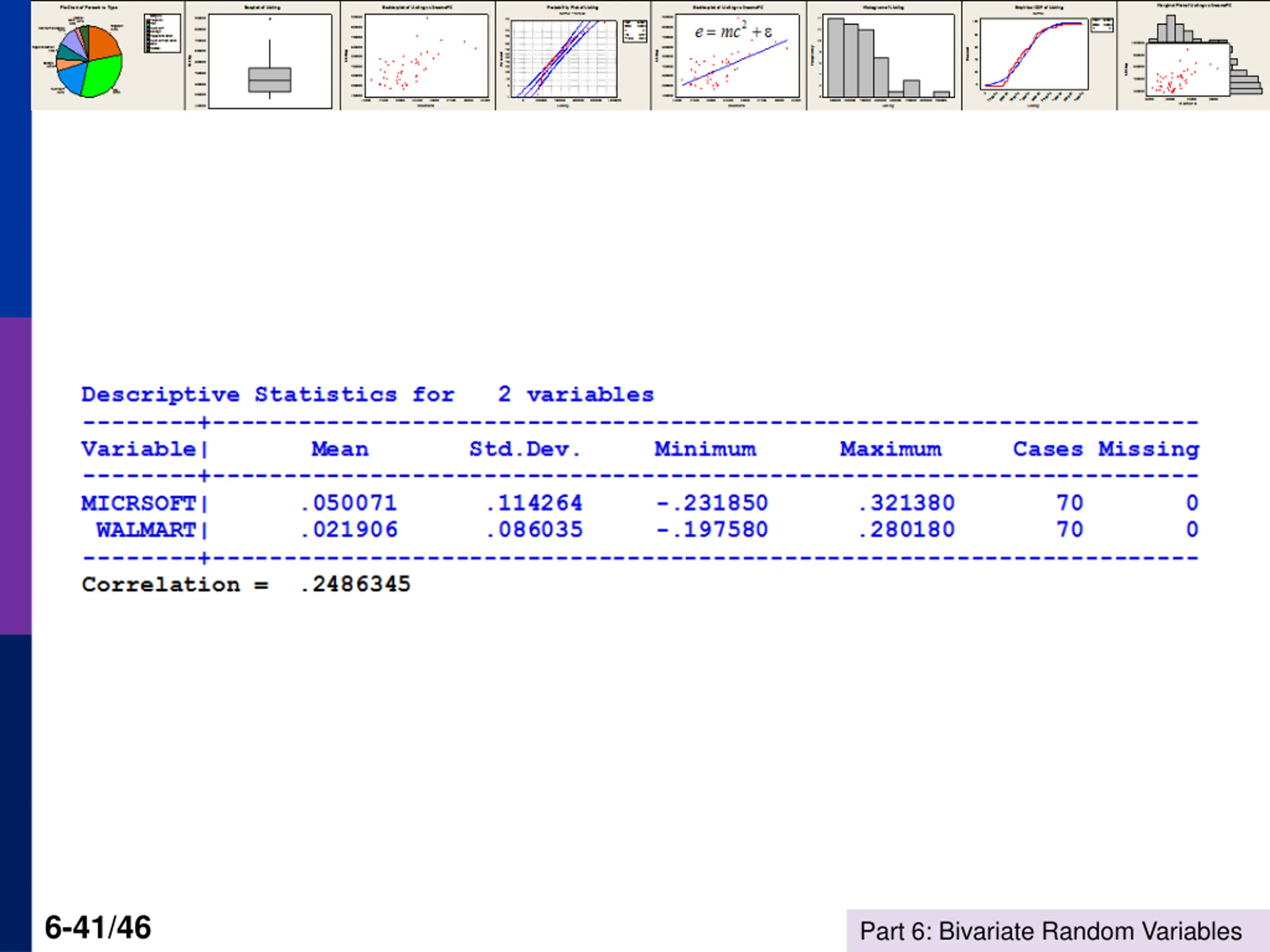Click the Part 6: Bivariate Random Variables footer
The height and width of the screenshot is (952, 1270).
pyautogui.click(x=1051, y=931)
